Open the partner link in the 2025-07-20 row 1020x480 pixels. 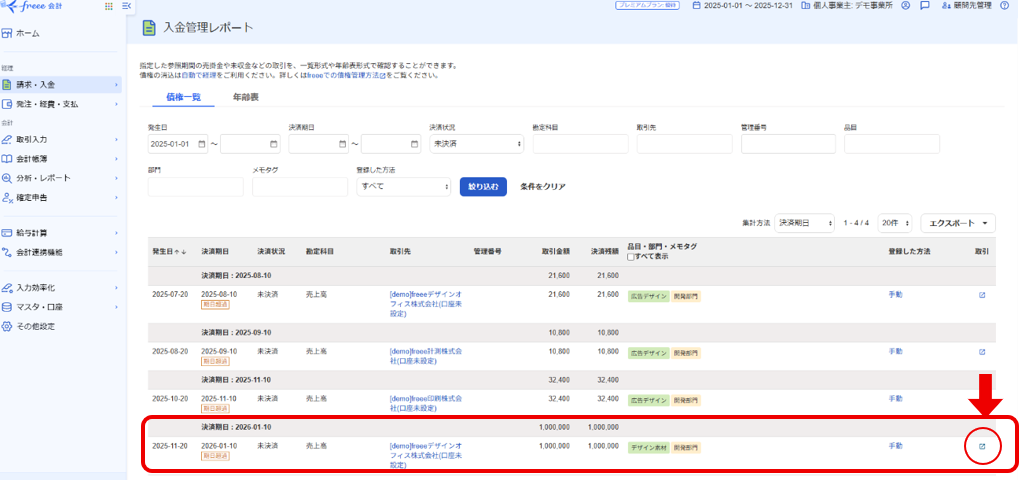point(426,304)
